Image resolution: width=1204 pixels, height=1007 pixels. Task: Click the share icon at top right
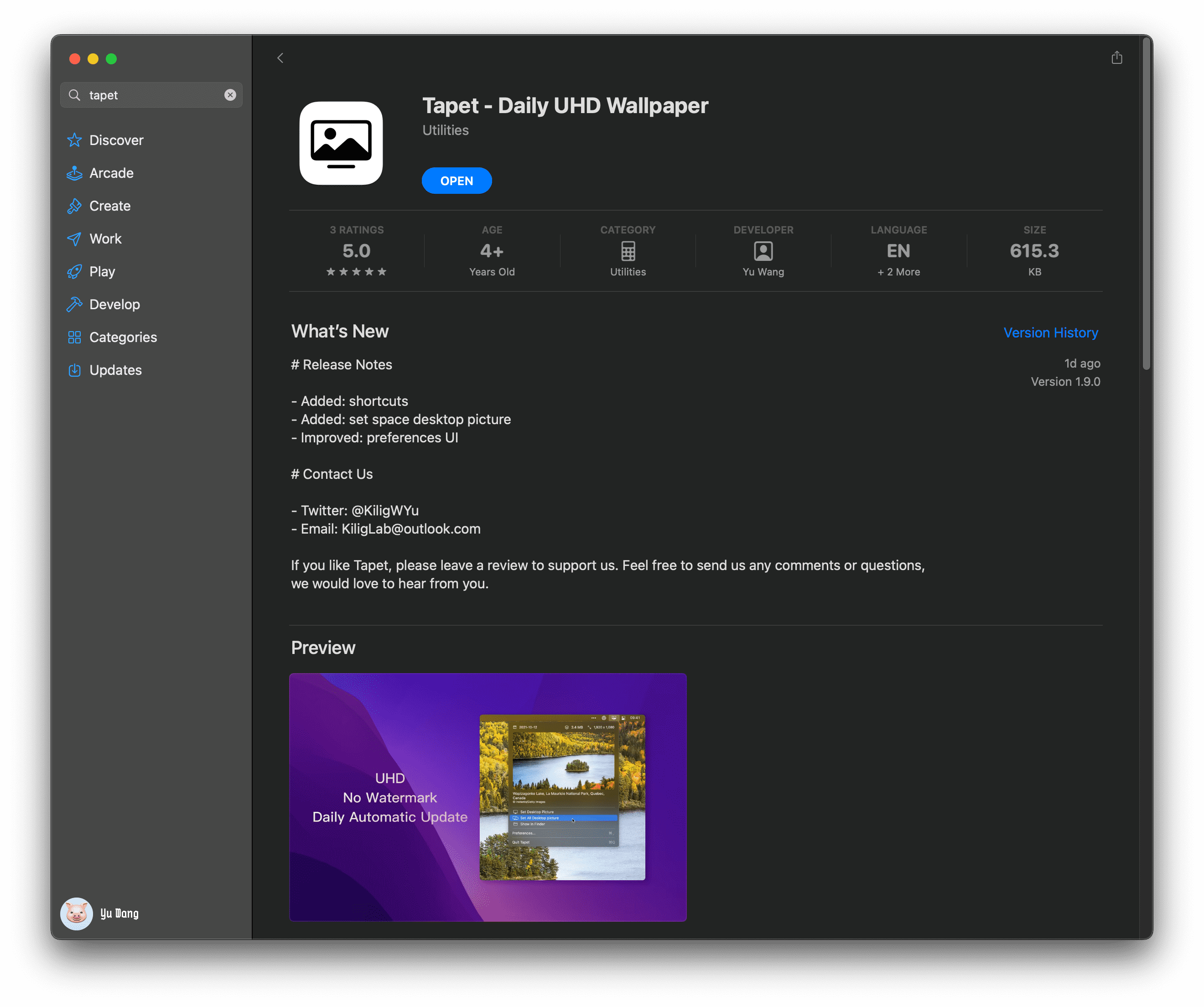(1116, 57)
